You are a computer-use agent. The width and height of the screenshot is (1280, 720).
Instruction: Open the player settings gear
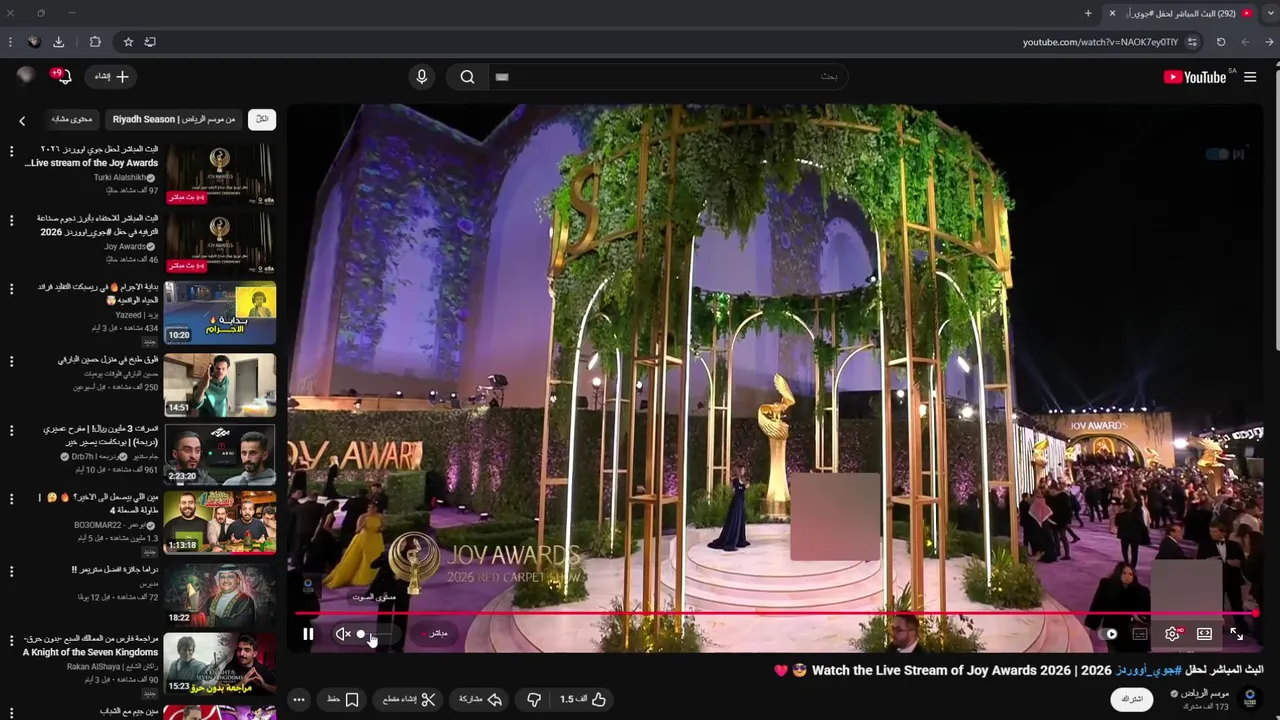(1172, 634)
